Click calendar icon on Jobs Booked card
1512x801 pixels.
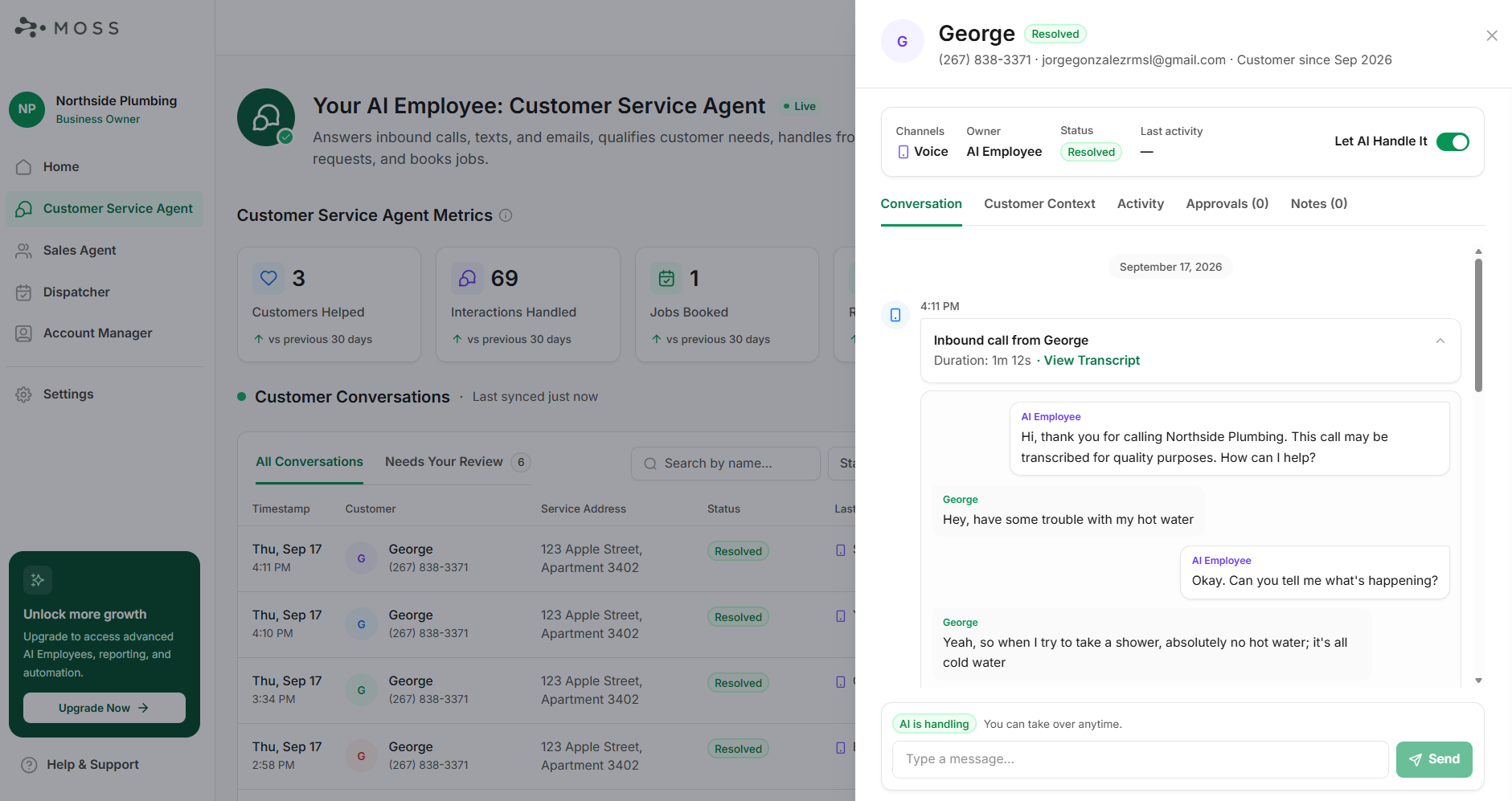tap(666, 278)
